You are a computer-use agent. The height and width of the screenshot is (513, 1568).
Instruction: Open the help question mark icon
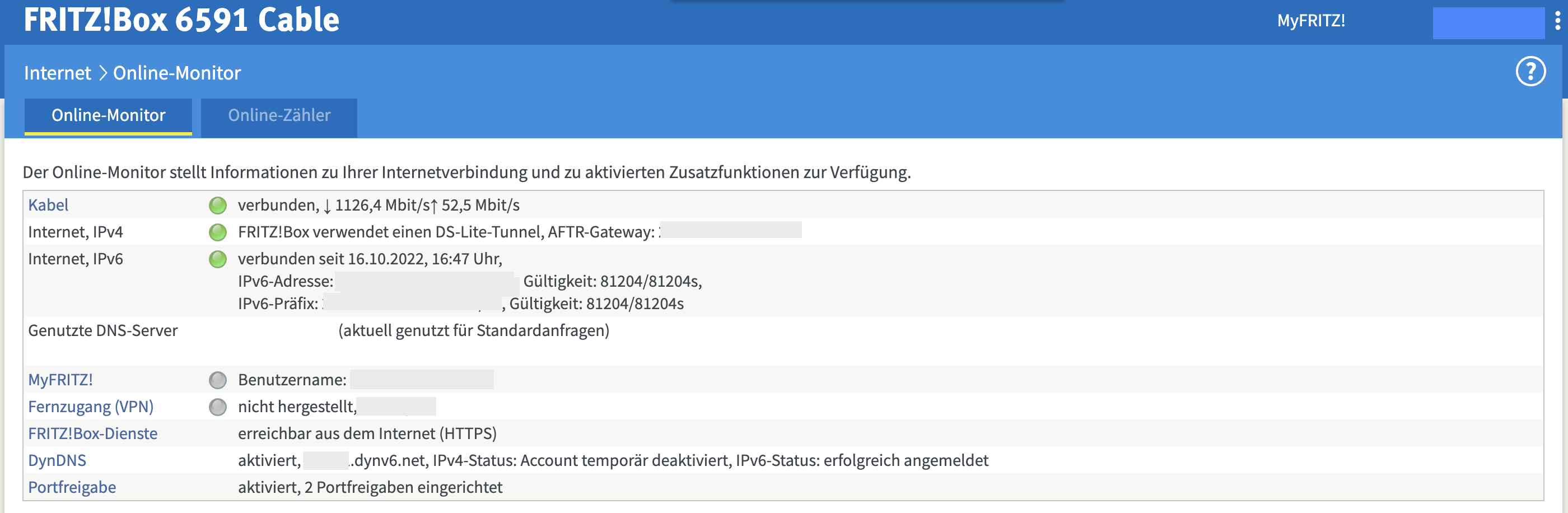[x=1530, y=72]
